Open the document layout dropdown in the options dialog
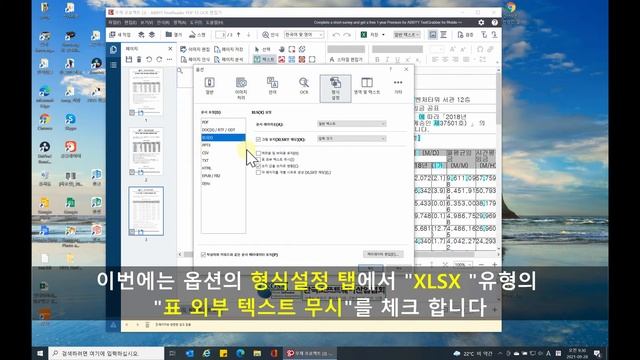This screenshot has width=640, height=360. coord(351,124)
